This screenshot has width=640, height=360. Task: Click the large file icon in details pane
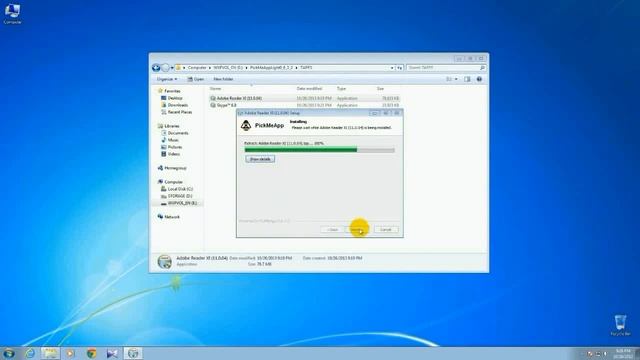[x=165, y=261]
